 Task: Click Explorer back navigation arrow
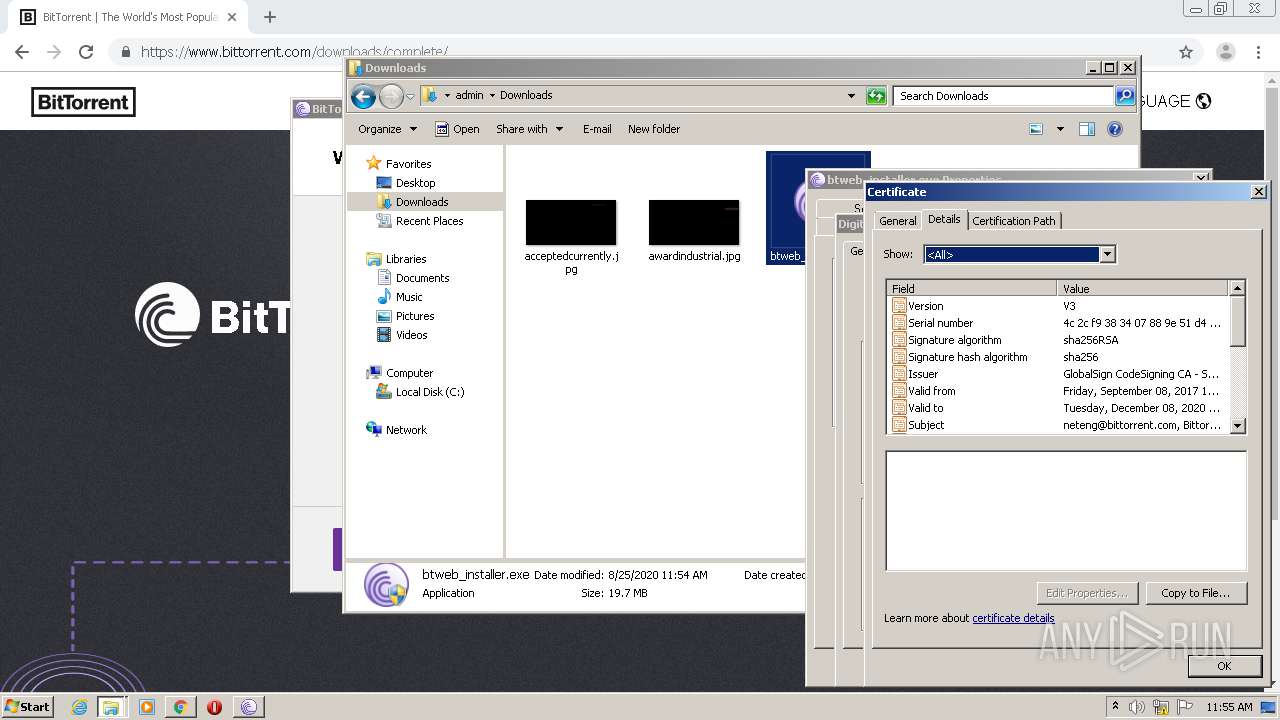click(x=364, y=96)
